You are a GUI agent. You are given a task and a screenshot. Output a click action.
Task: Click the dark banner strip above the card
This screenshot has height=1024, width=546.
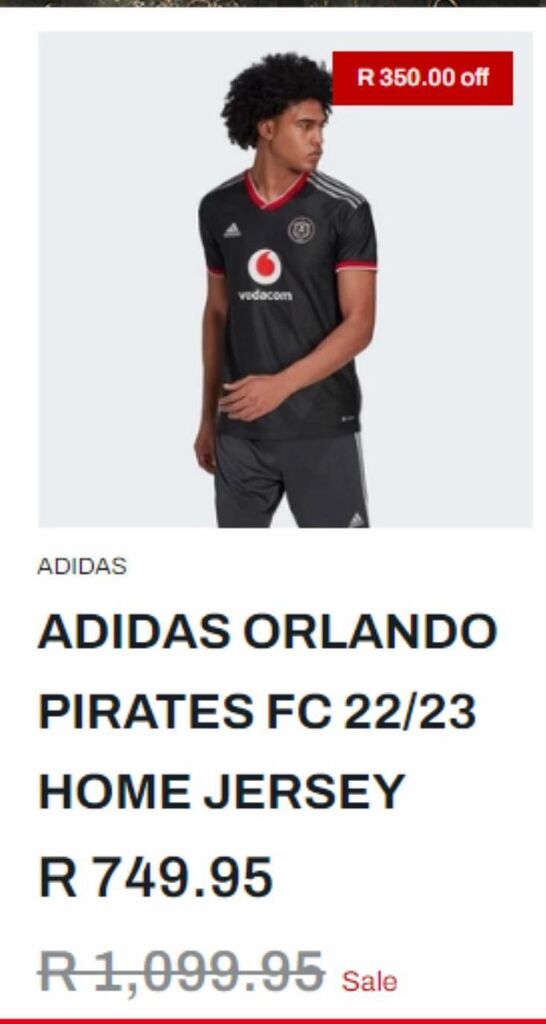click(x=273, y=3)
